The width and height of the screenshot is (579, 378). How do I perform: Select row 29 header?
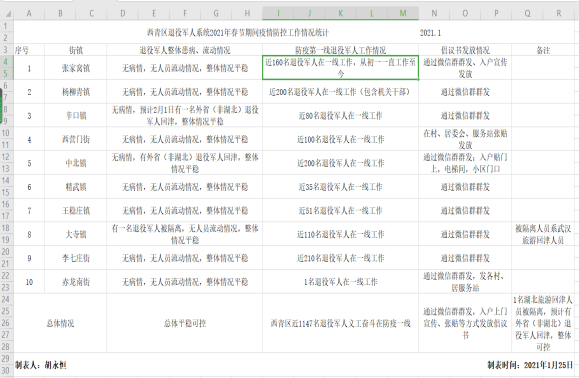(x=6, y=358)
